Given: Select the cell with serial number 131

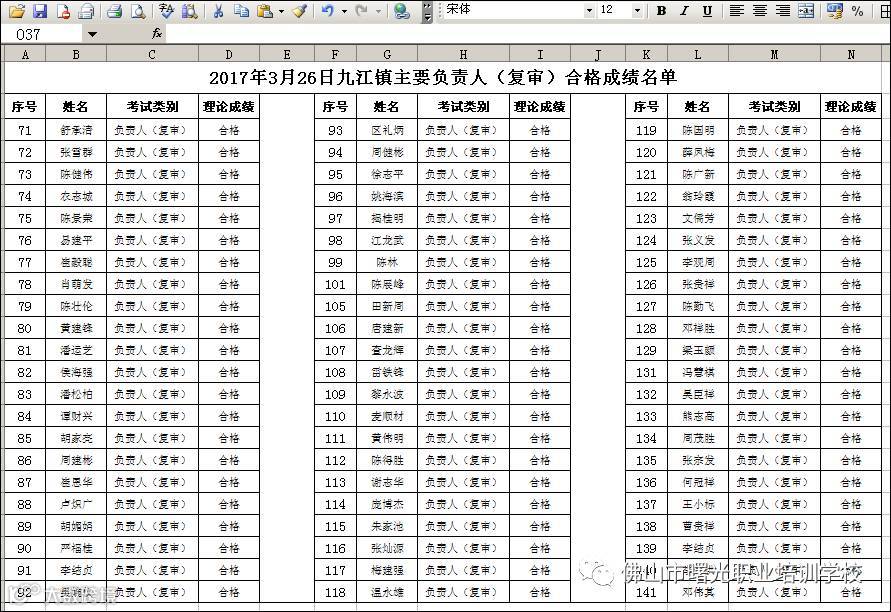Looking at the screenshot, I should click(x=646, y=372).
